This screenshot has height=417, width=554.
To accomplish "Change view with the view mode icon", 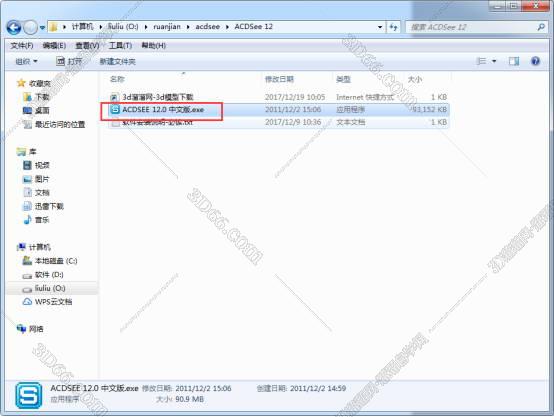I will pyautogui.click(x=481, y=61).
